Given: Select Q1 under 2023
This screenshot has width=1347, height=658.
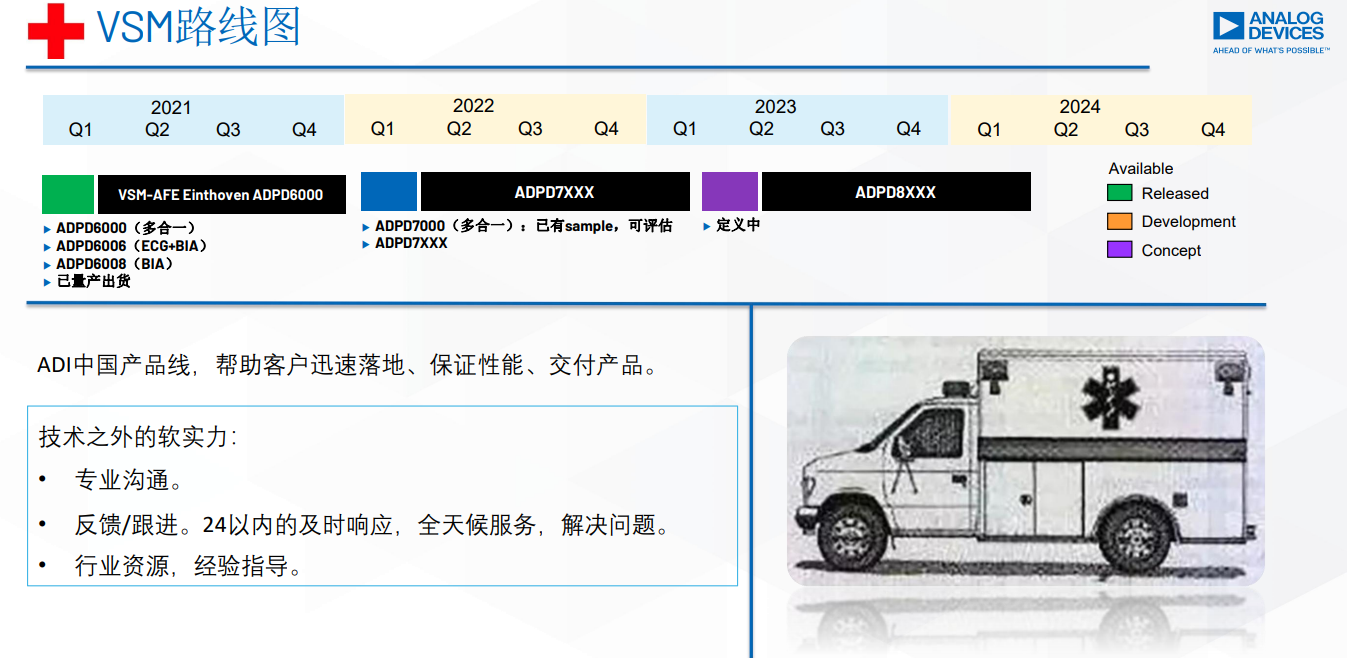Looking at the screenshot, I should click(x=684, y=129).
